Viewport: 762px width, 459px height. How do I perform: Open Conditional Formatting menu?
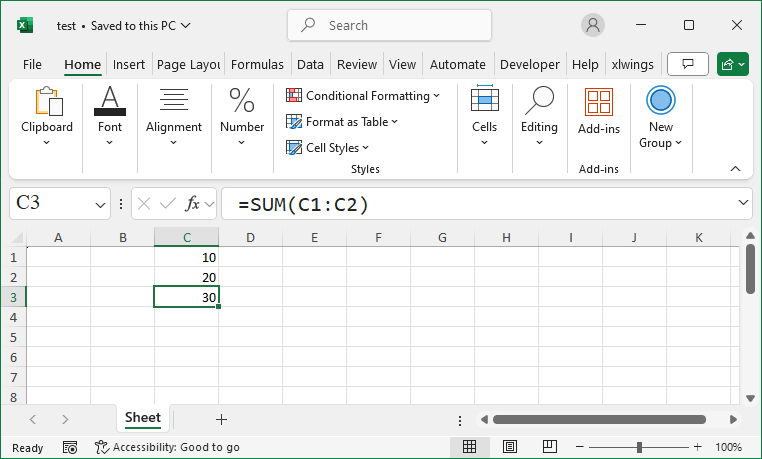pyautogui.click(x=363, y=96)
